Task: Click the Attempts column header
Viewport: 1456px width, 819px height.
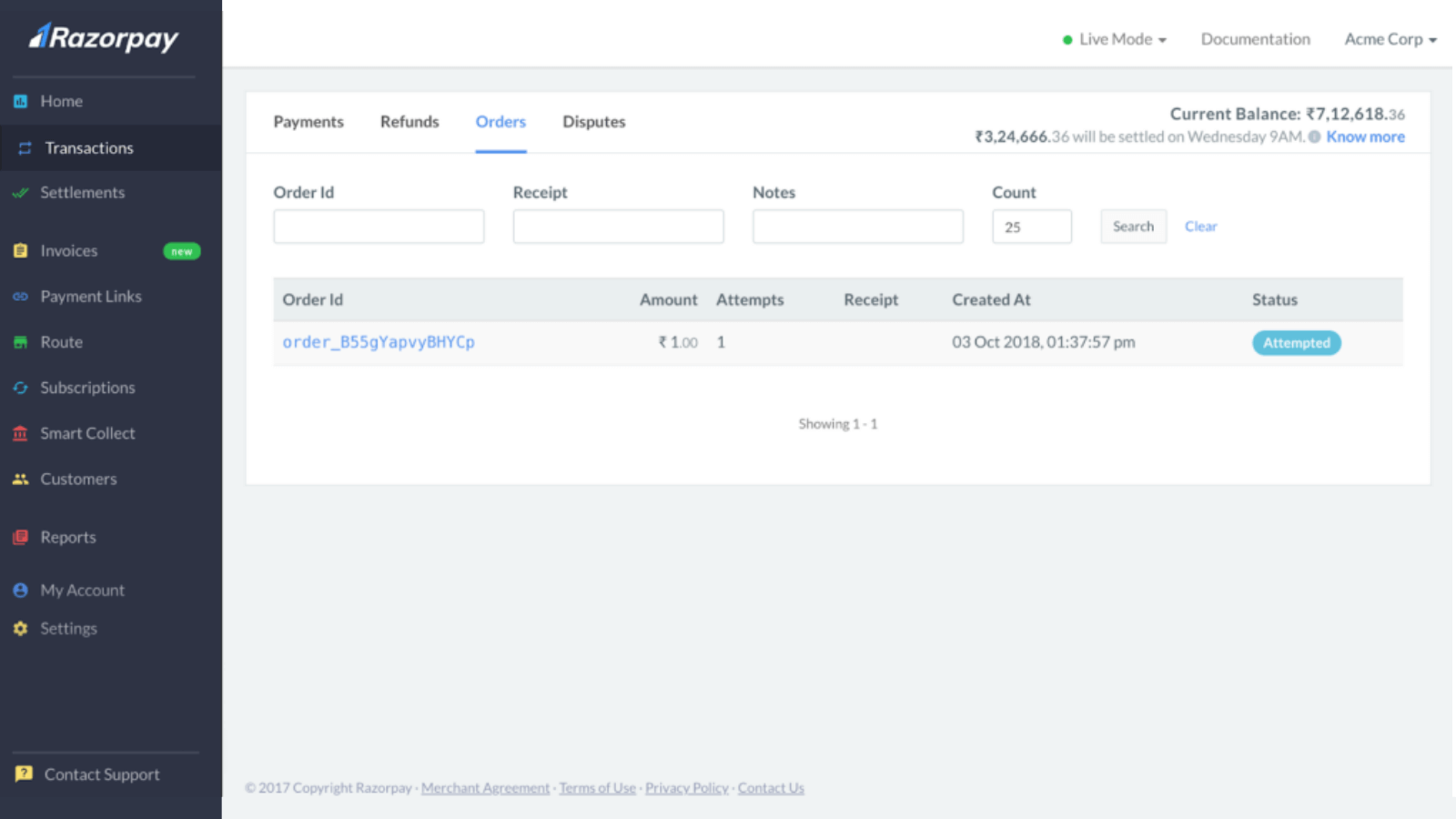Action: 750,299
